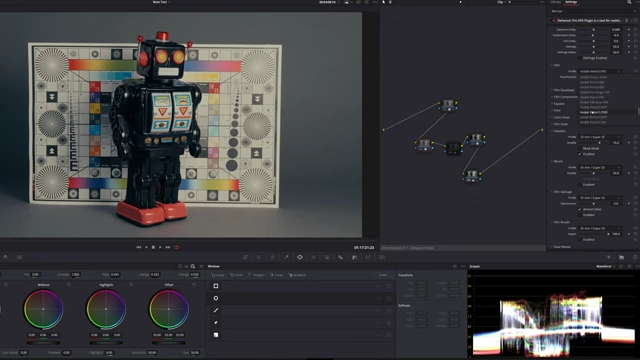Click the play forward button under viewer
Screen dimensions: 640x360
(160, 247)
